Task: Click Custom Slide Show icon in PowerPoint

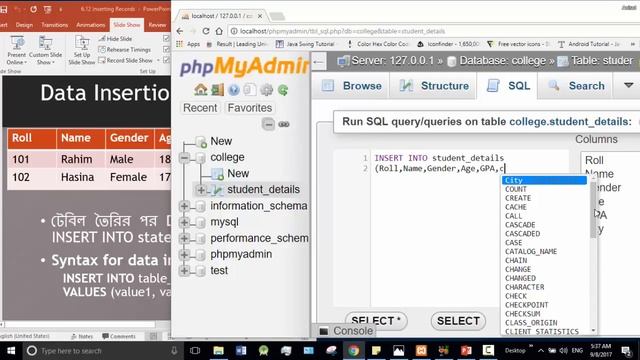Action: point(45,44)
